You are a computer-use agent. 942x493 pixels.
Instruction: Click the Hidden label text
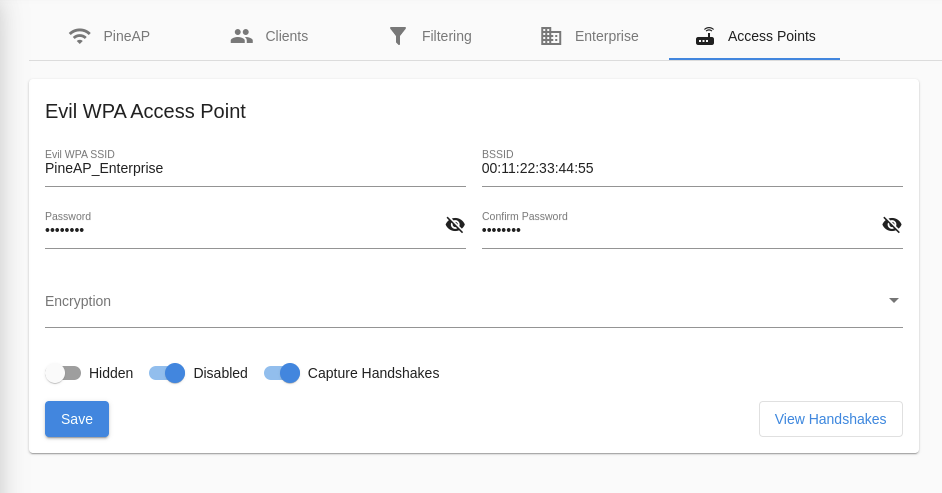click(111, 373)
